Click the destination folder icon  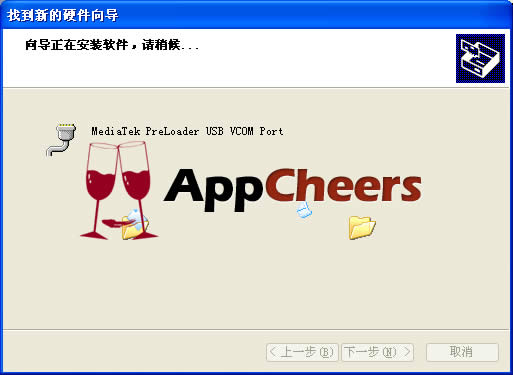pos(362,228)
